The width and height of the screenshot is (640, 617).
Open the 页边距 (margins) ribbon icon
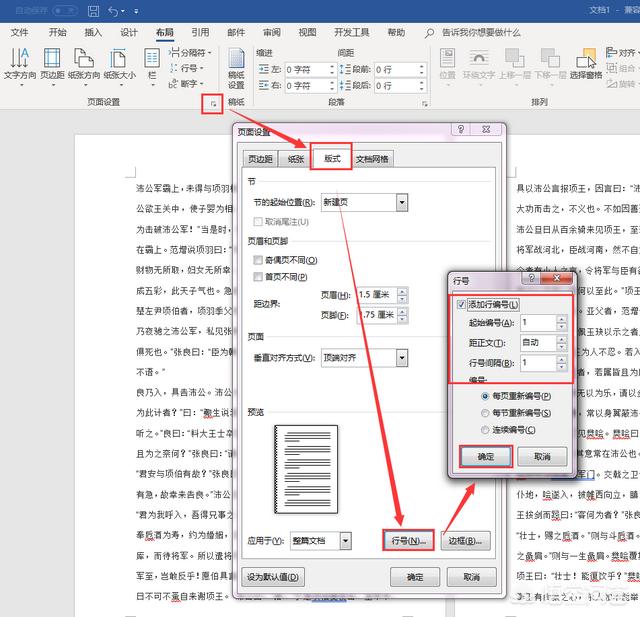pyautogui.click(x=53, y=62)
